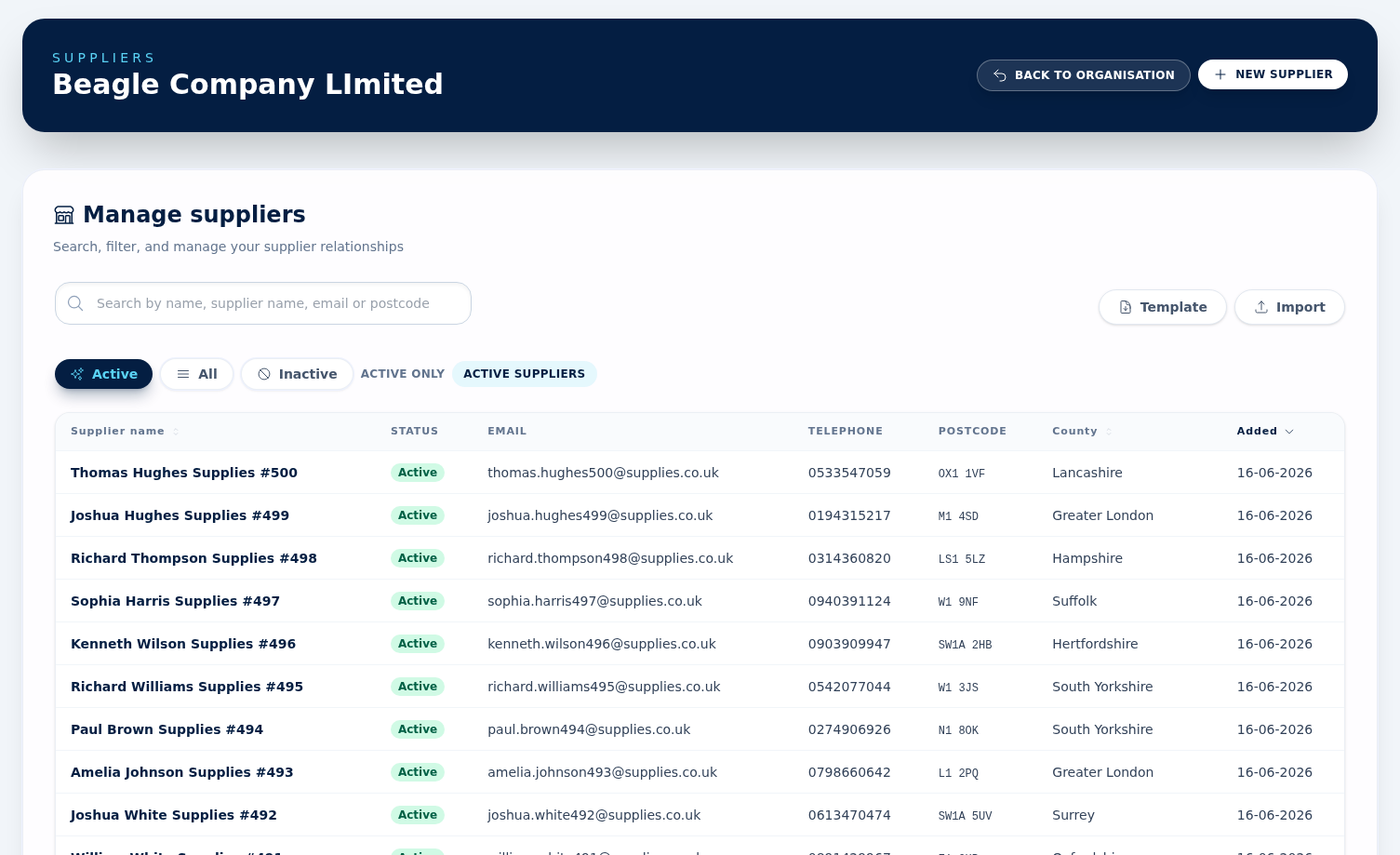The width and height of the screenshot is (1400, 855).
Task: Open Kenneth Wilson Supplies #496
Action: (183, 644)
